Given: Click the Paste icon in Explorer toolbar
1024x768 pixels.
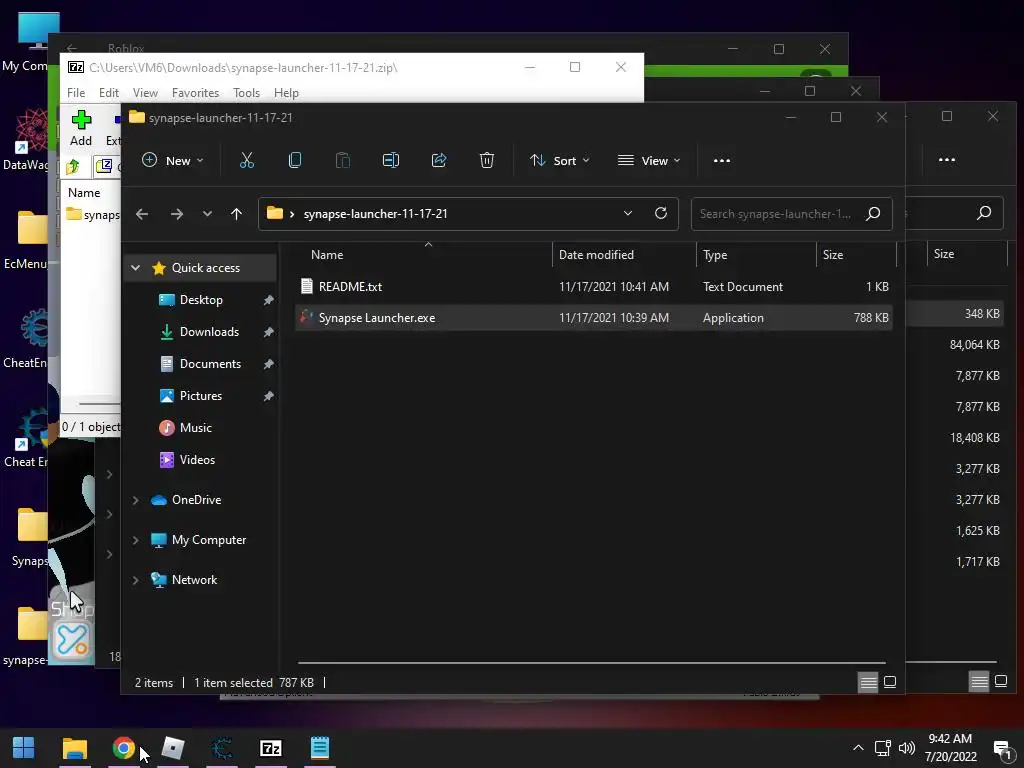Looking at the screenshot, I should pos(342,161).
